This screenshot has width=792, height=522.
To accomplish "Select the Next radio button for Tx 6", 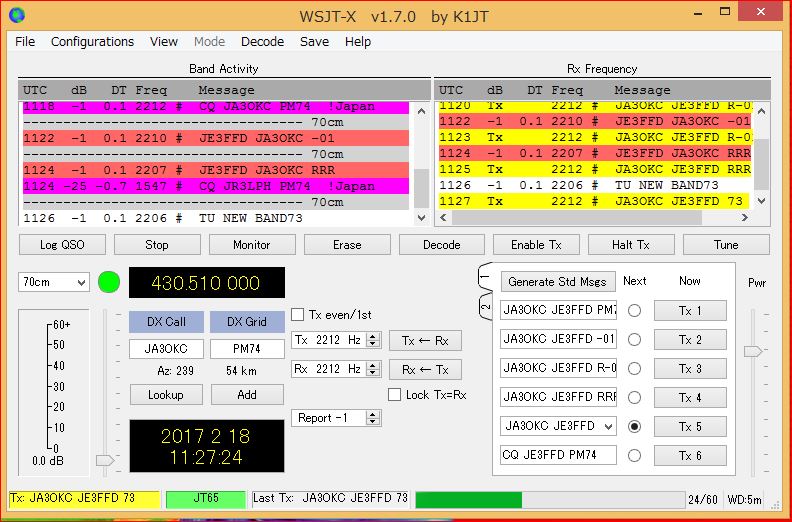I will [634, 456].
